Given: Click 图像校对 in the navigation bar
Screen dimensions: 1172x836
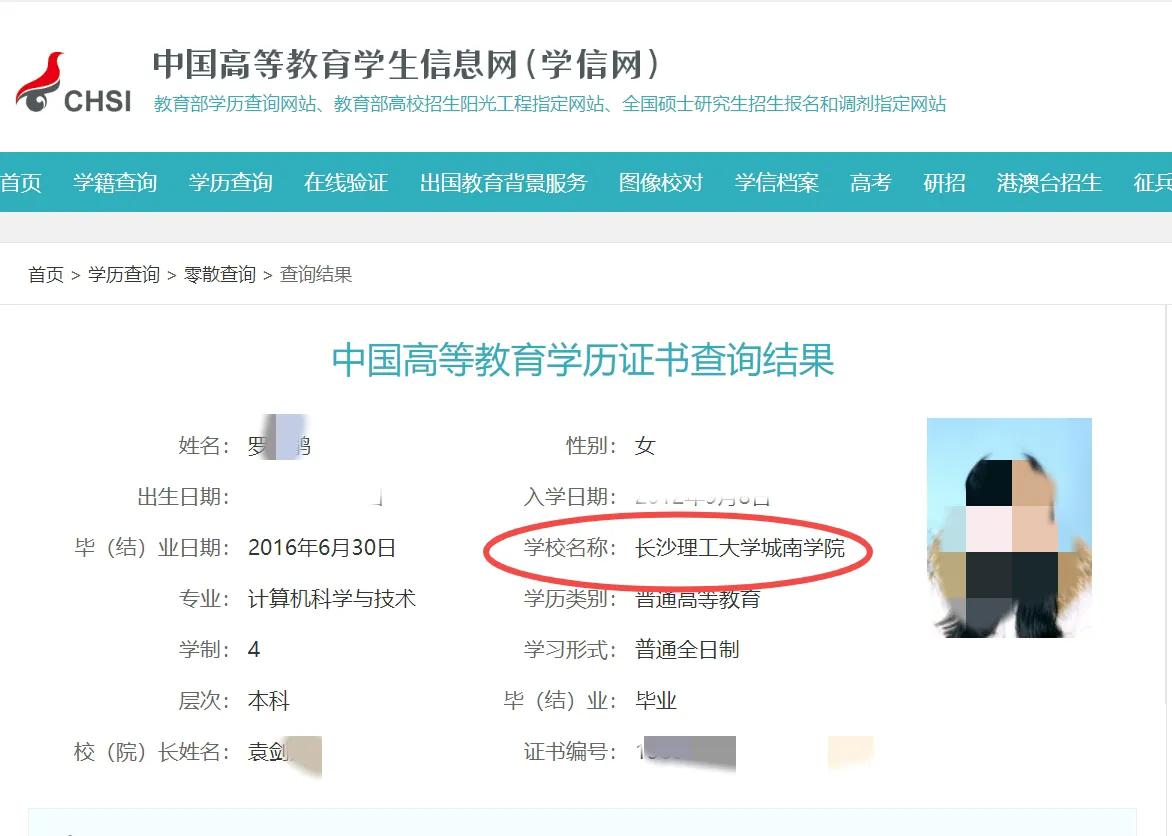Looking at the screenshot, I should [x=661, y=183].
